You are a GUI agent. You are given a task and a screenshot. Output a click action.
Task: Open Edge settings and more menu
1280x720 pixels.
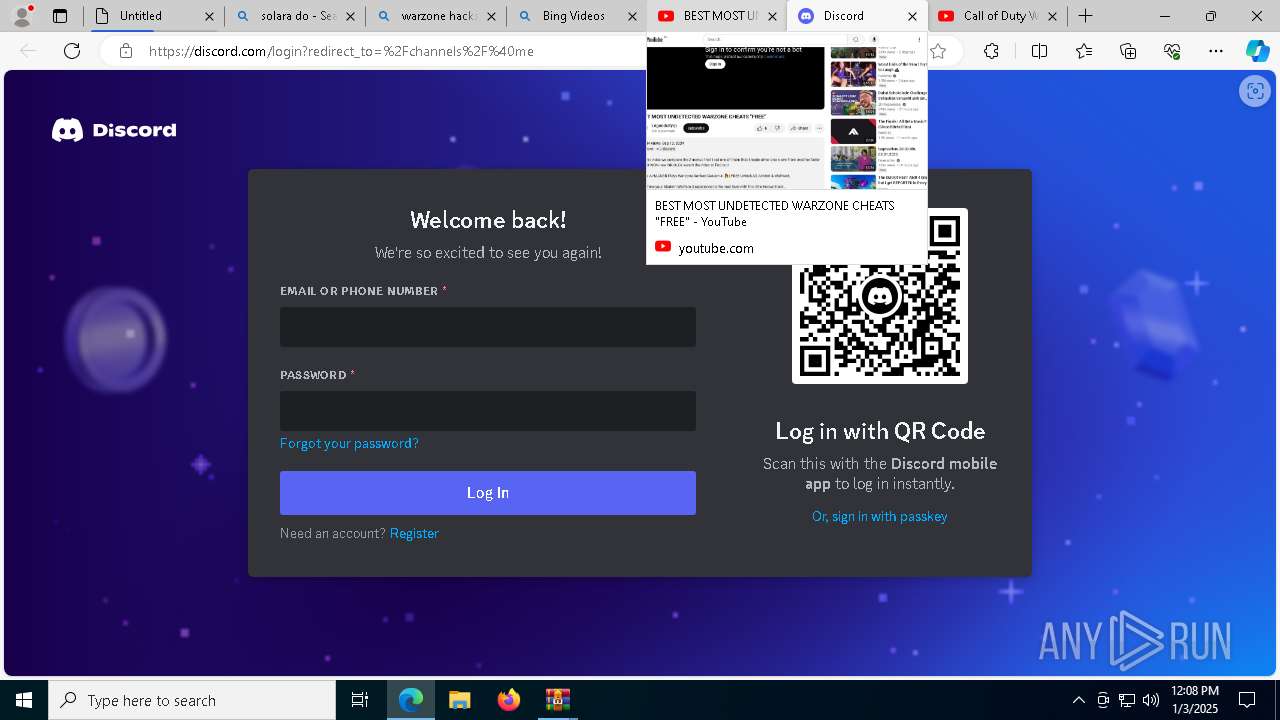click(x=1216, y=51)
